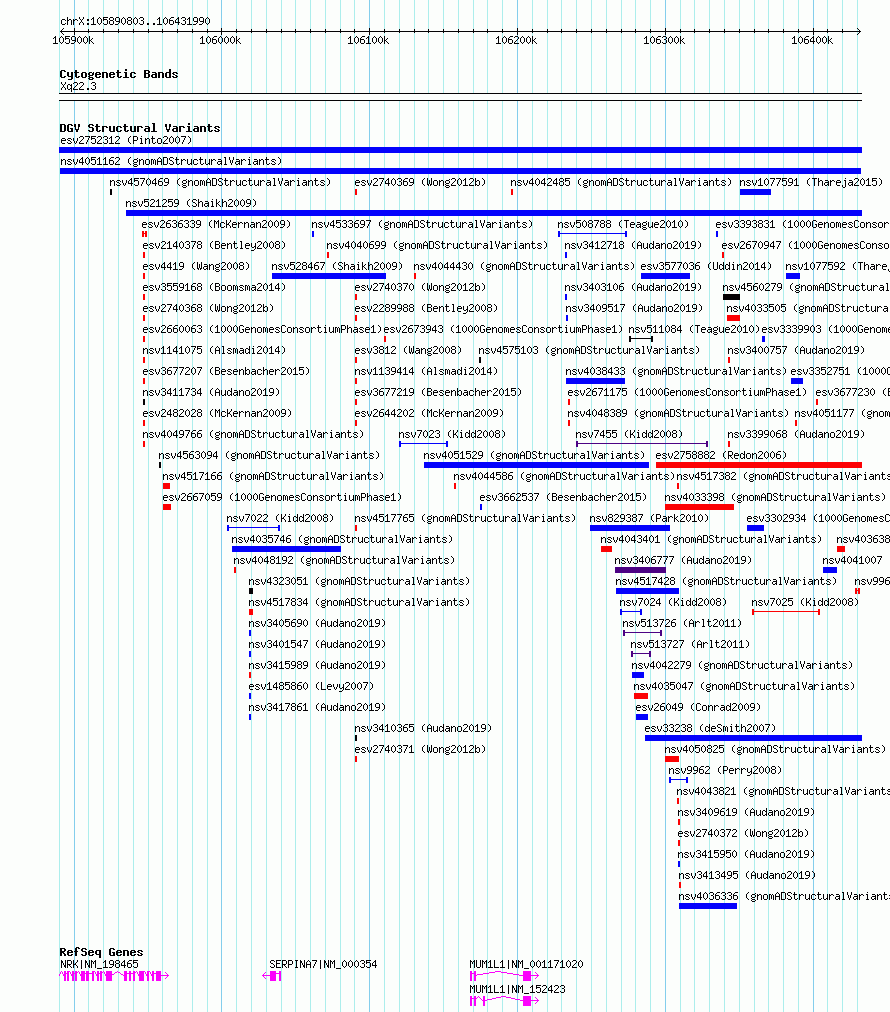Click the SERPINA7 gene arrow glyph
Screen dimensions: 890x1012
272,976
